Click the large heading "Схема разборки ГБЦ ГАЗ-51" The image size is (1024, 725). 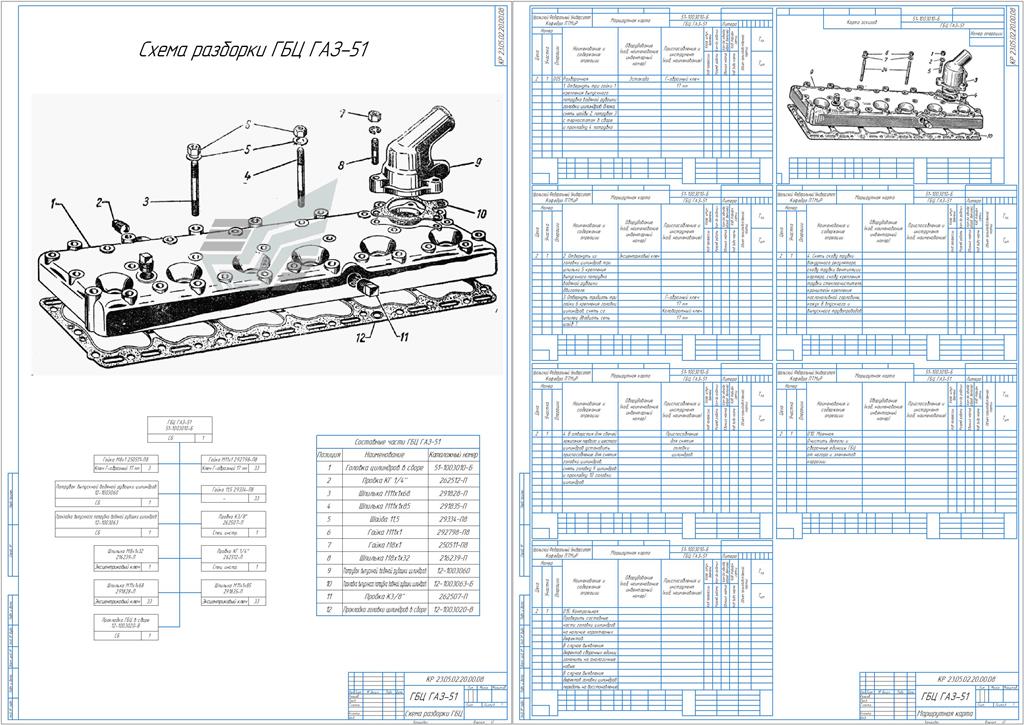click(254, 50)
